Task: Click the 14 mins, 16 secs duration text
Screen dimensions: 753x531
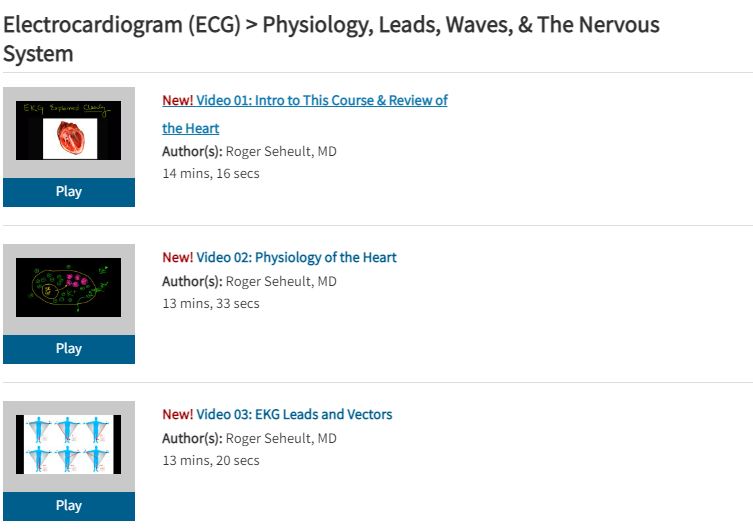Action: pos(211,173)
